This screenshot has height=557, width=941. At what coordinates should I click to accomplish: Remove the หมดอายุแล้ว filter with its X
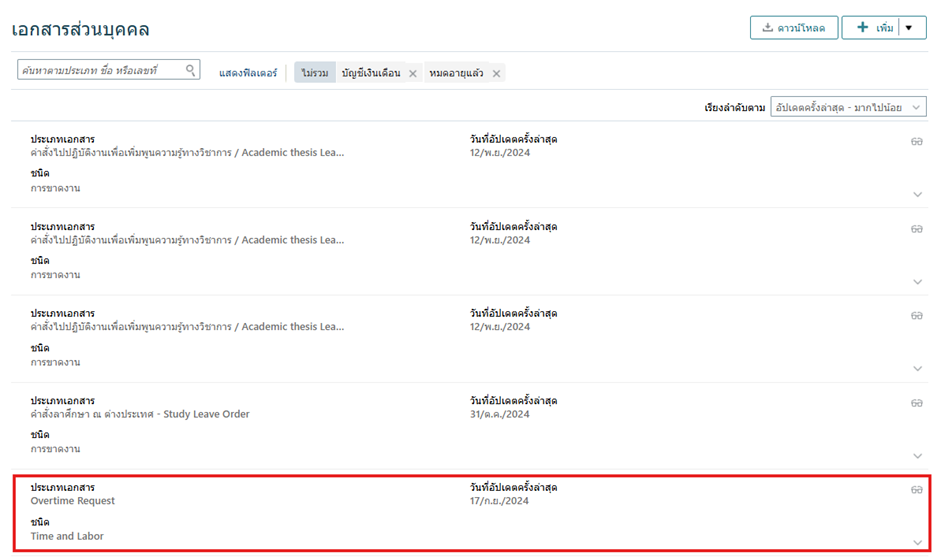tap(496, 74)
